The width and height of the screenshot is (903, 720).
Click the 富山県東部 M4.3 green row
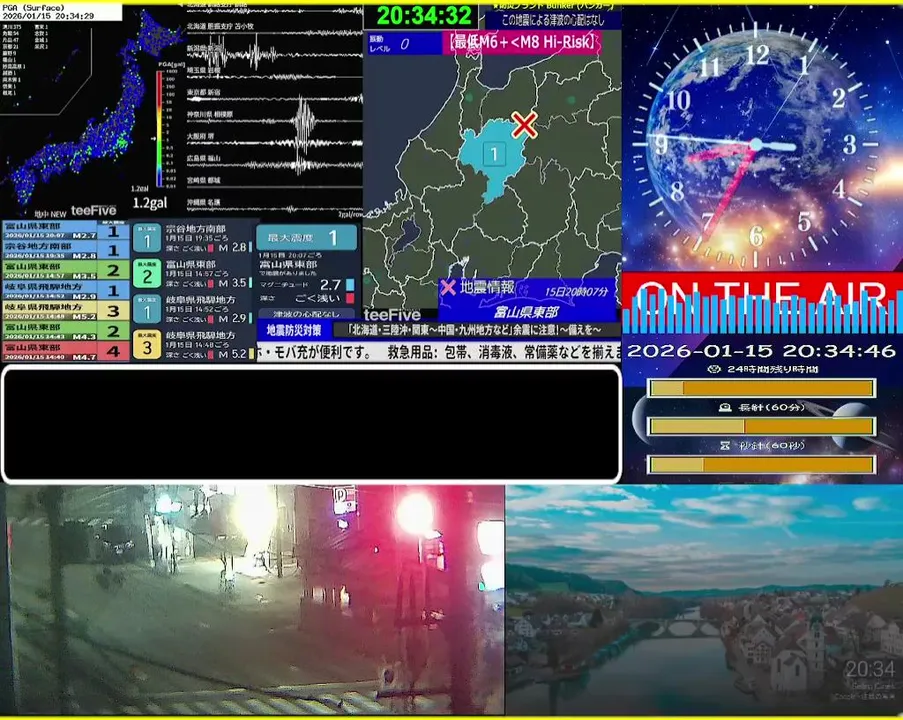point(65,331)
